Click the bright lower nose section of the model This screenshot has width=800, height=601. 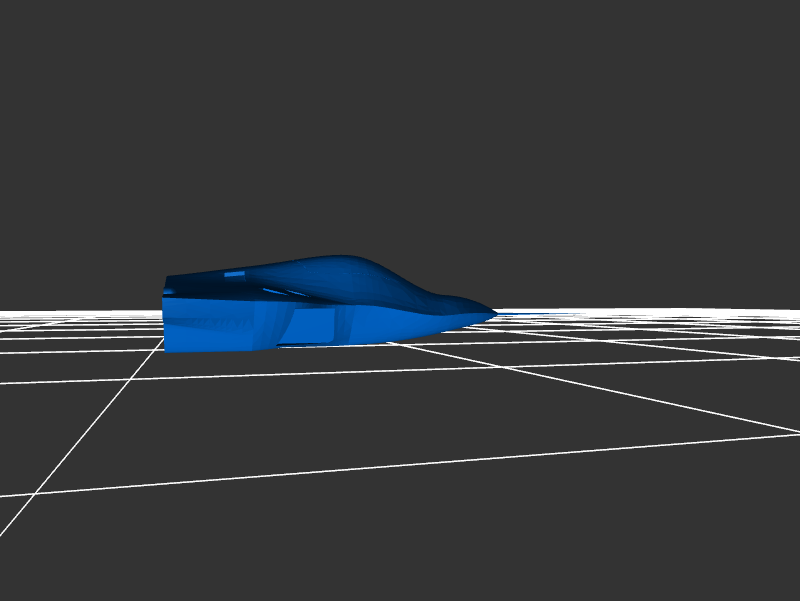coord(440,320)
